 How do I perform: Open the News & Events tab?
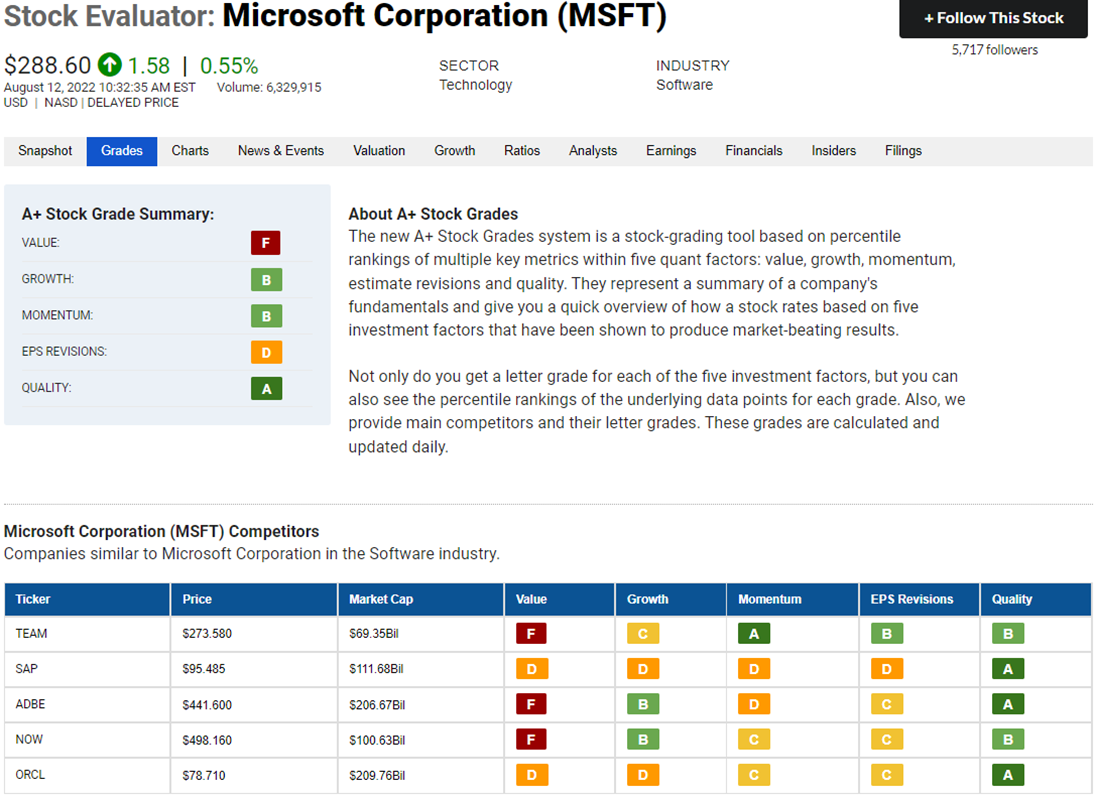[x=281, y=151]
